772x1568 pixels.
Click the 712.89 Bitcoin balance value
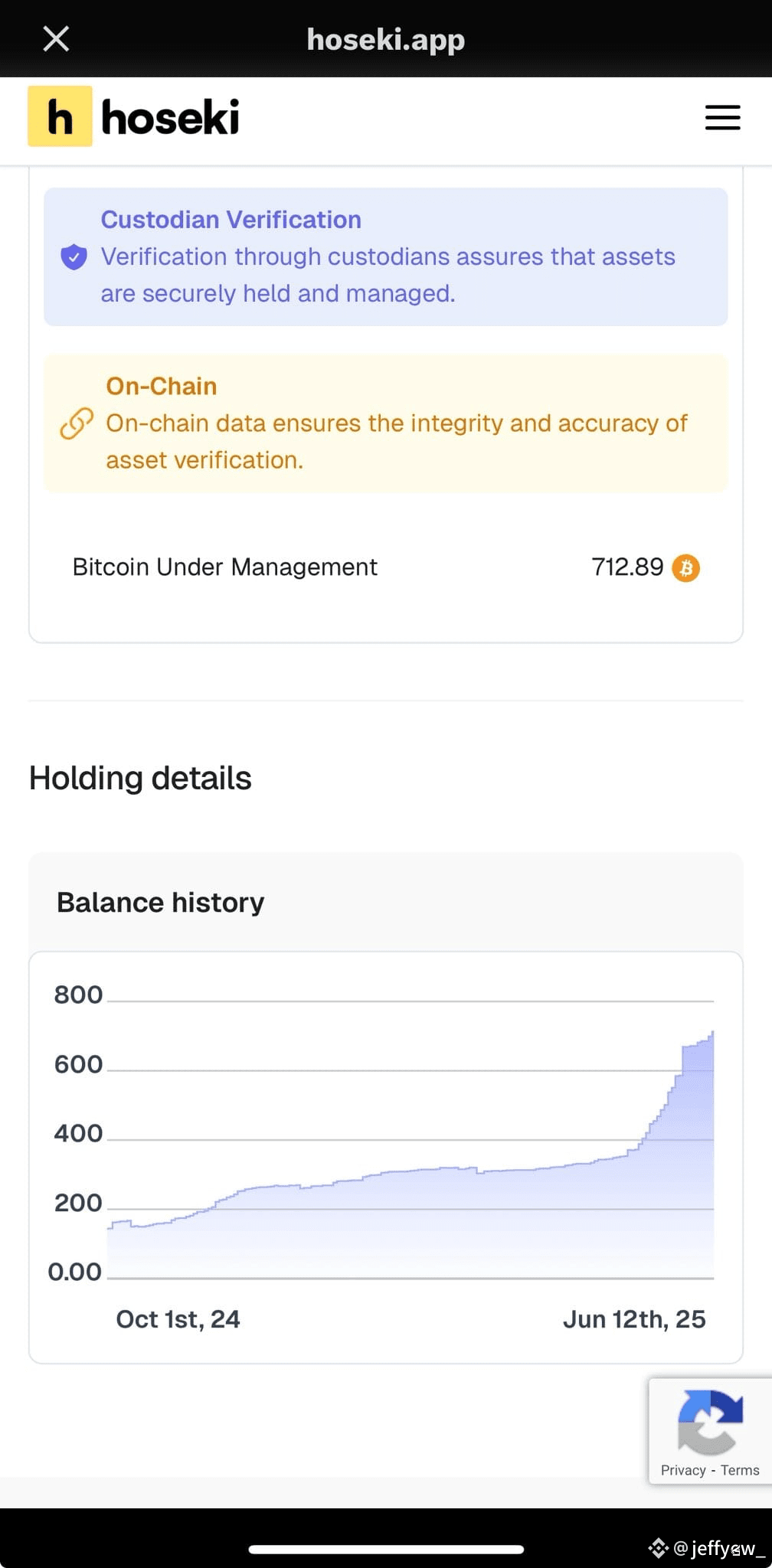(627, 567)
